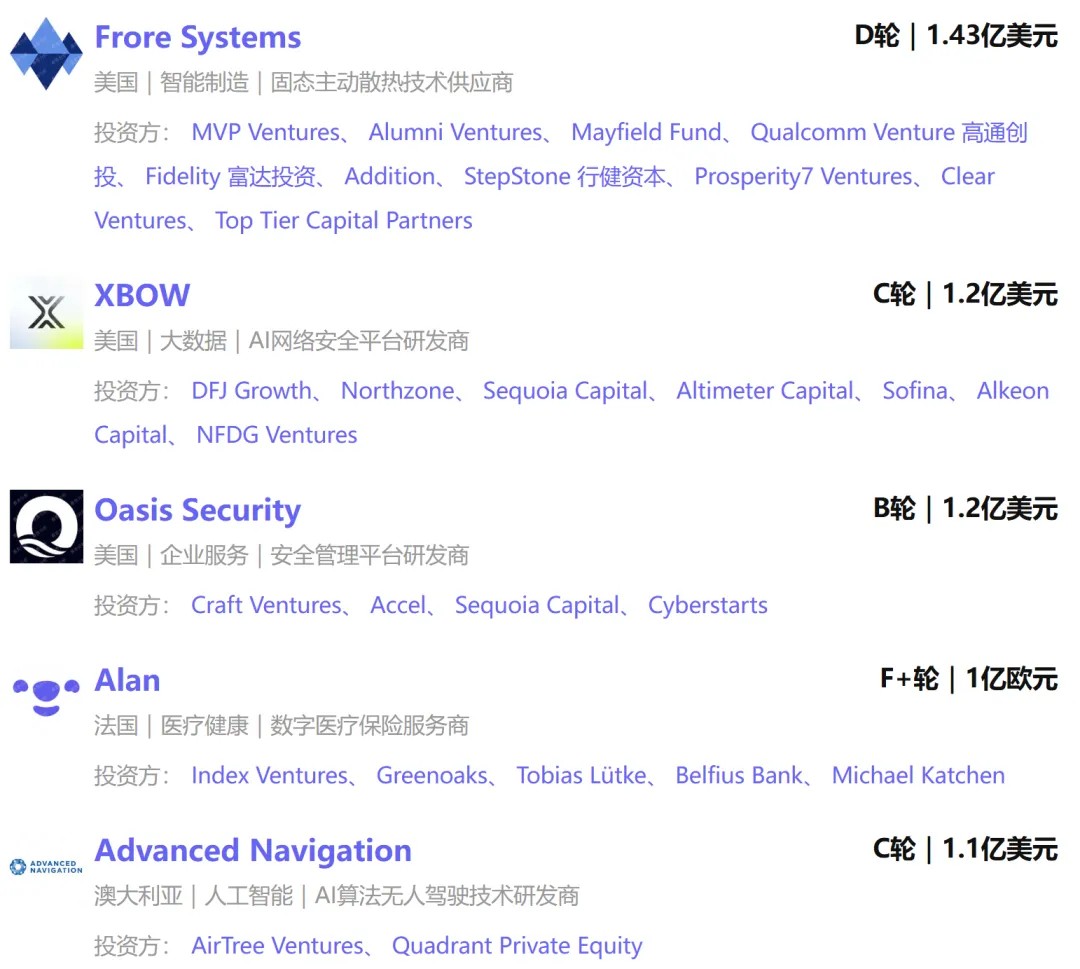The image size is (1080, 969).
Task: Click the Advanced Navigation logo
Action: click(x=46, y=866)
